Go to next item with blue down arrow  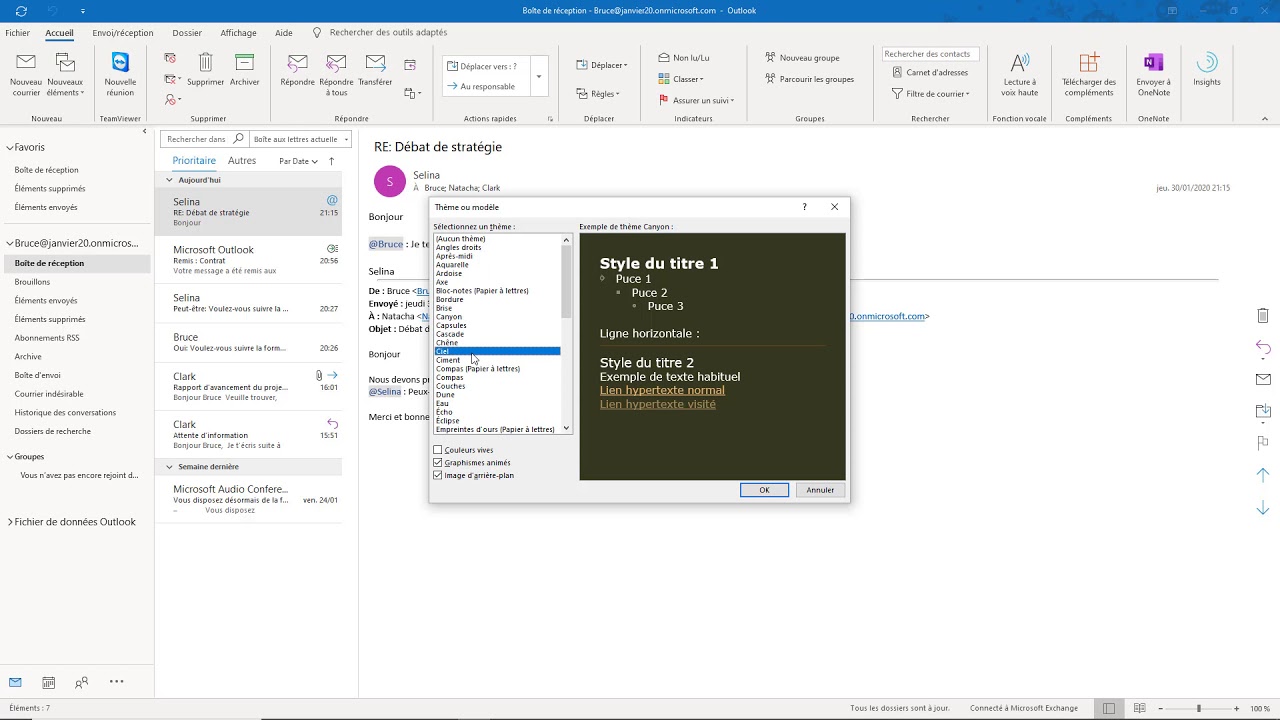pyautogui.click(x=1262, y=508)
